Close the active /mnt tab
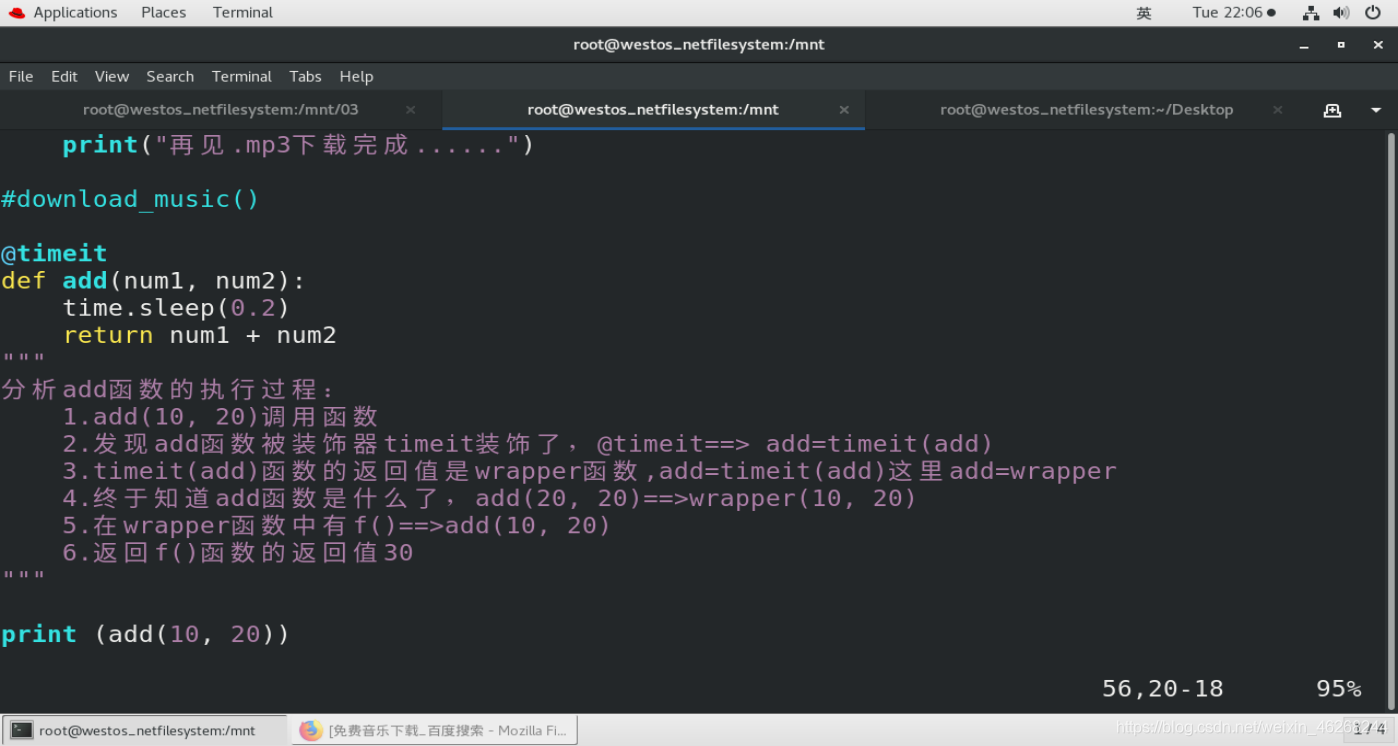The height and width of the screenshot is (746, 1398). point(844,110)
